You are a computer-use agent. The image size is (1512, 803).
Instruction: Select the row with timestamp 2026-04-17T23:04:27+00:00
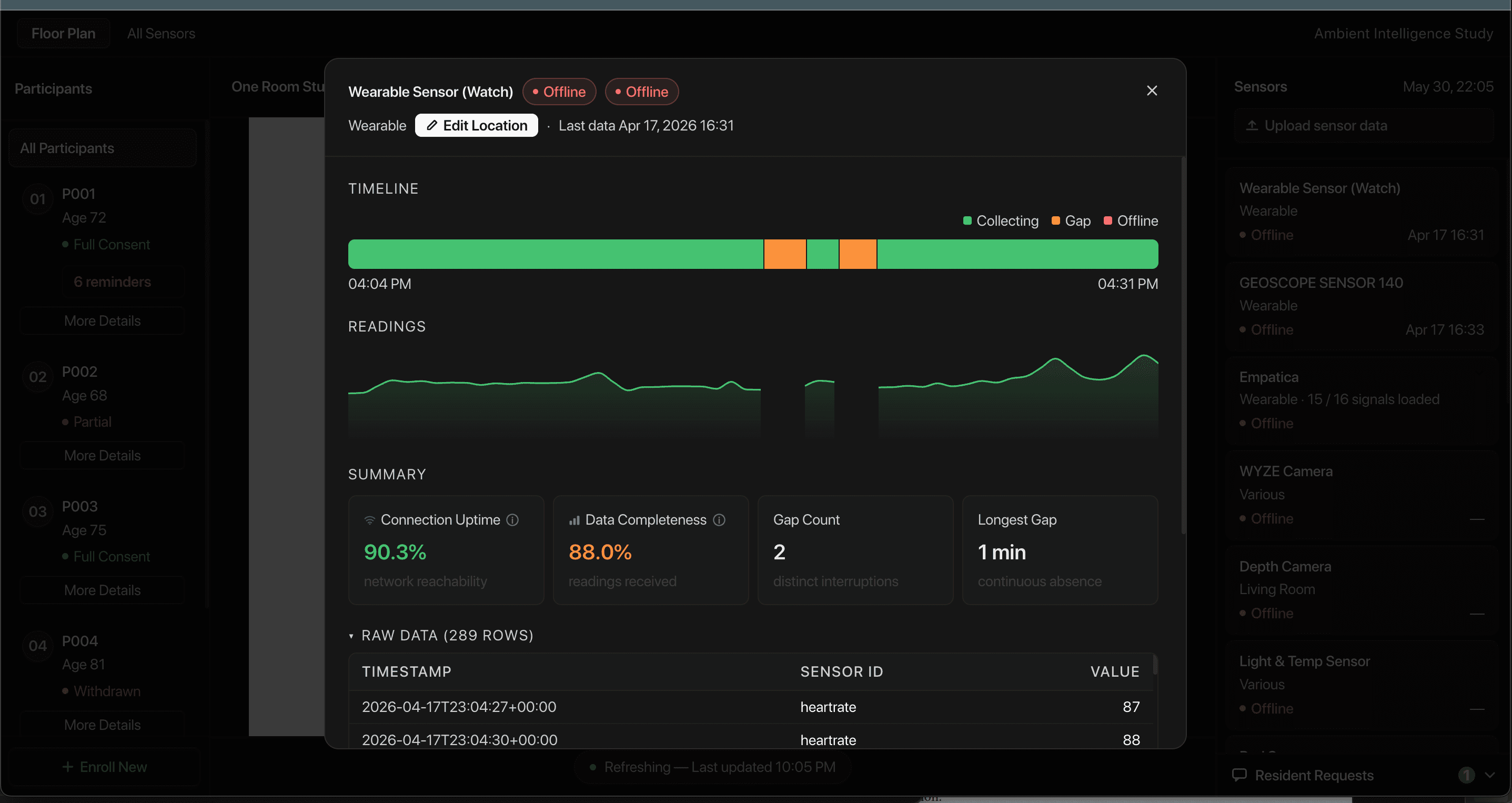tap(751, 707)
